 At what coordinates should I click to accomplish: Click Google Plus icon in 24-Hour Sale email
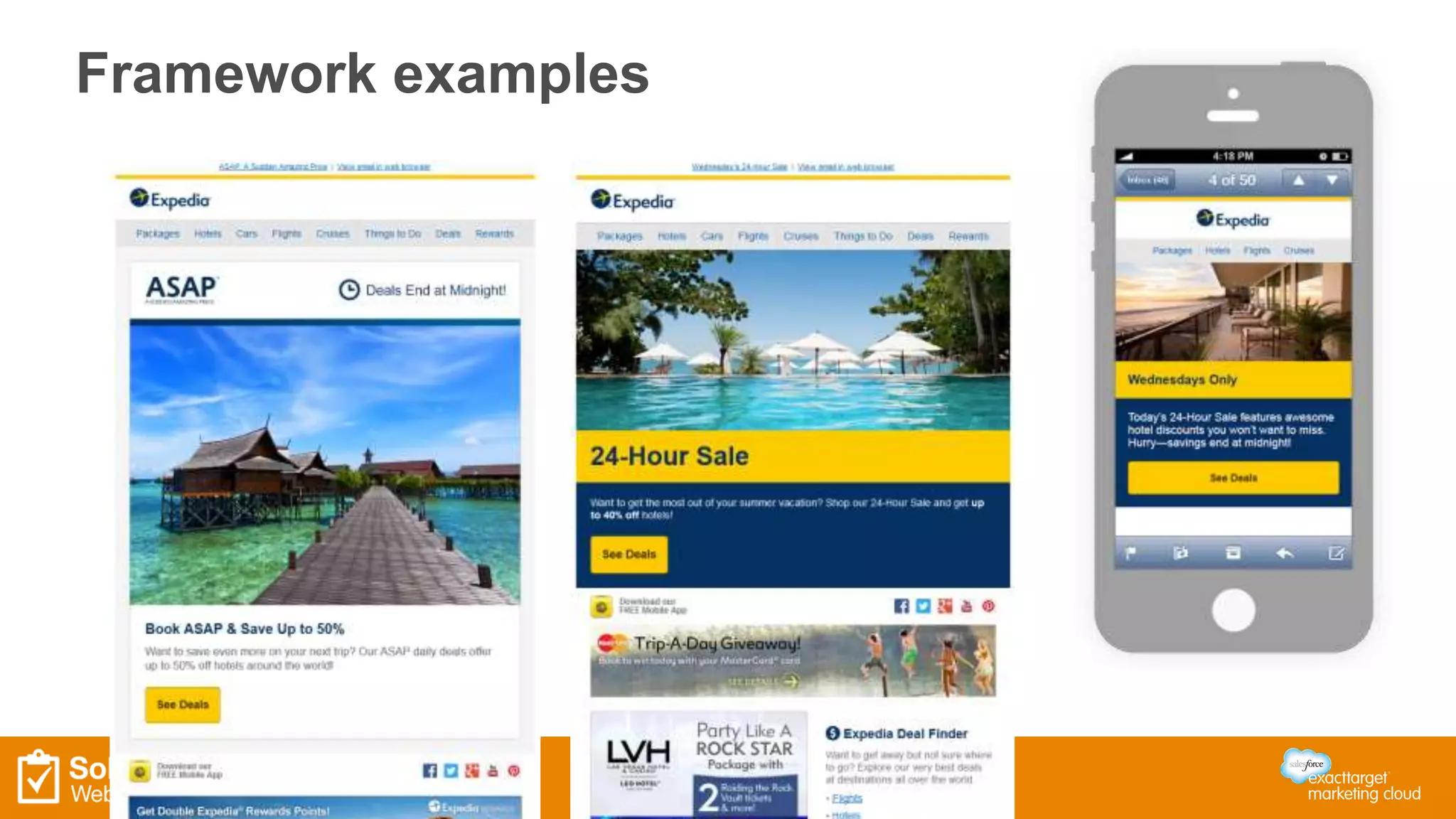coord(945,606)
